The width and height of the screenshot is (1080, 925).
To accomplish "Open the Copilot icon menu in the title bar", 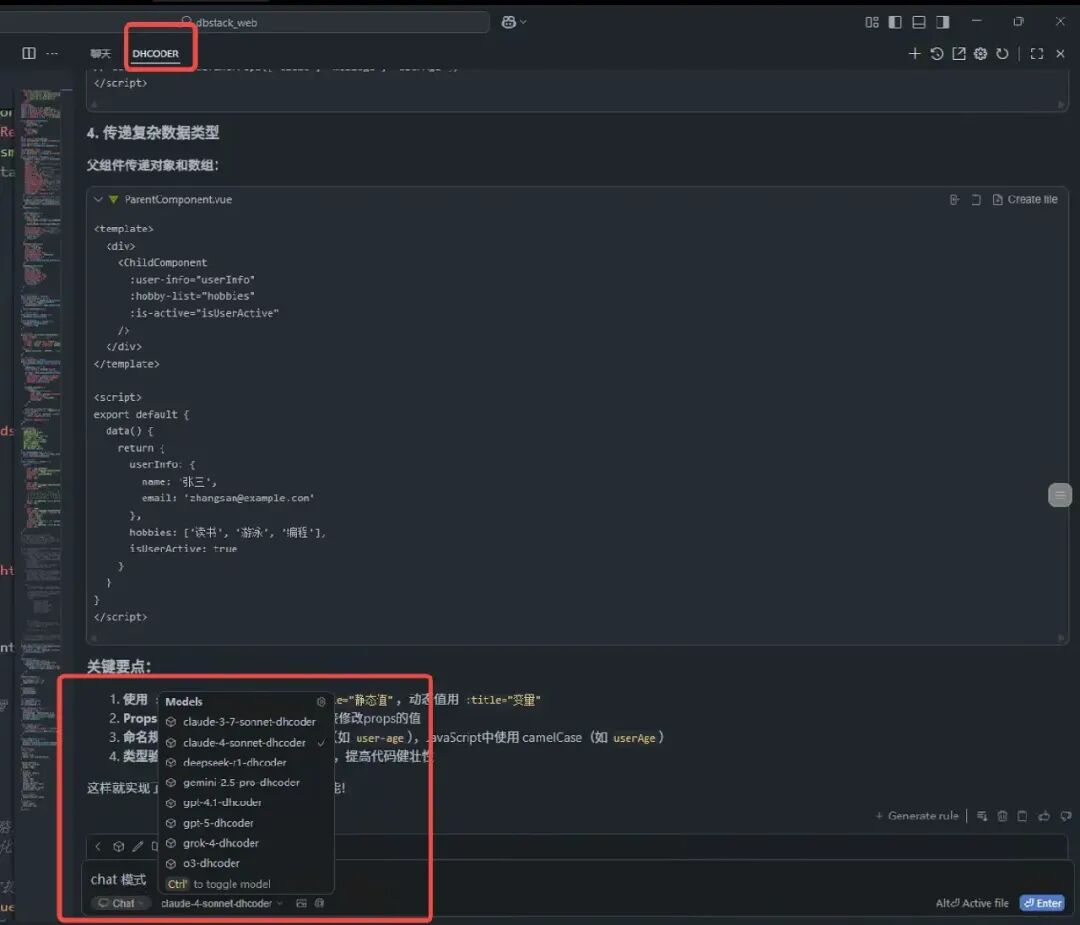I will pyautogui.click(x=514, y=22).
